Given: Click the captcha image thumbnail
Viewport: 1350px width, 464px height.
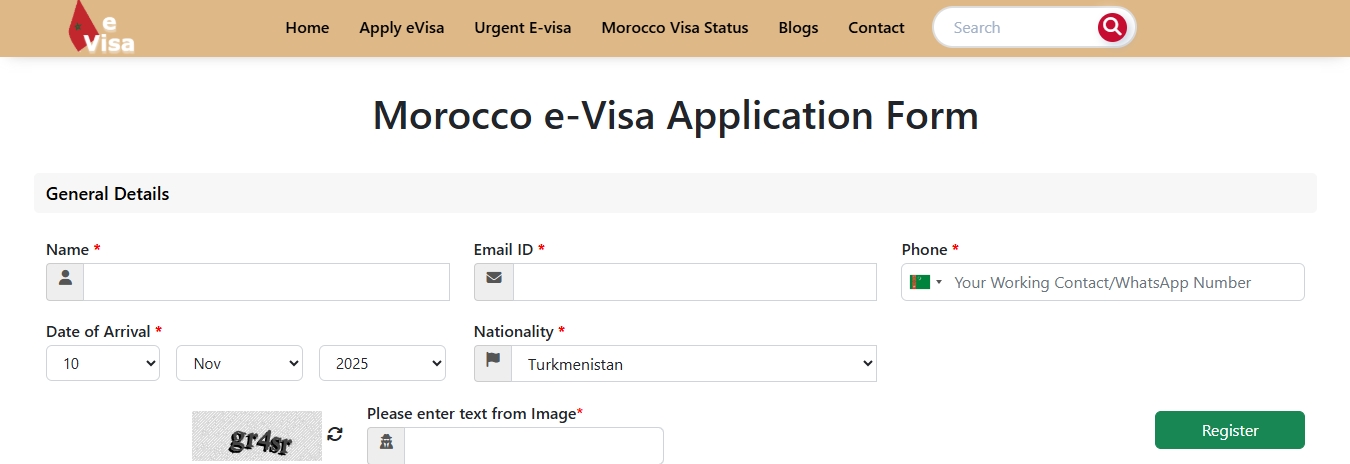Looking at the screenshot, I should point(257,436).
